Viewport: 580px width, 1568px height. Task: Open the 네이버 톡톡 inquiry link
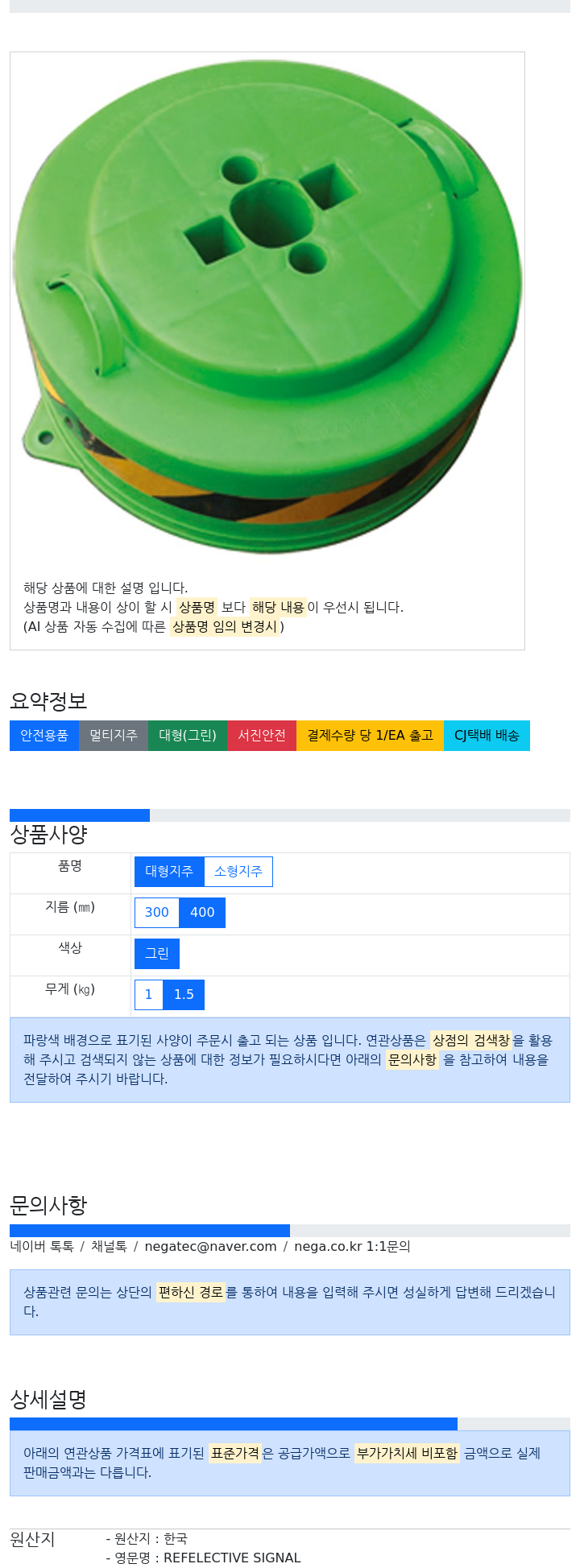[x=42, y=1247]
